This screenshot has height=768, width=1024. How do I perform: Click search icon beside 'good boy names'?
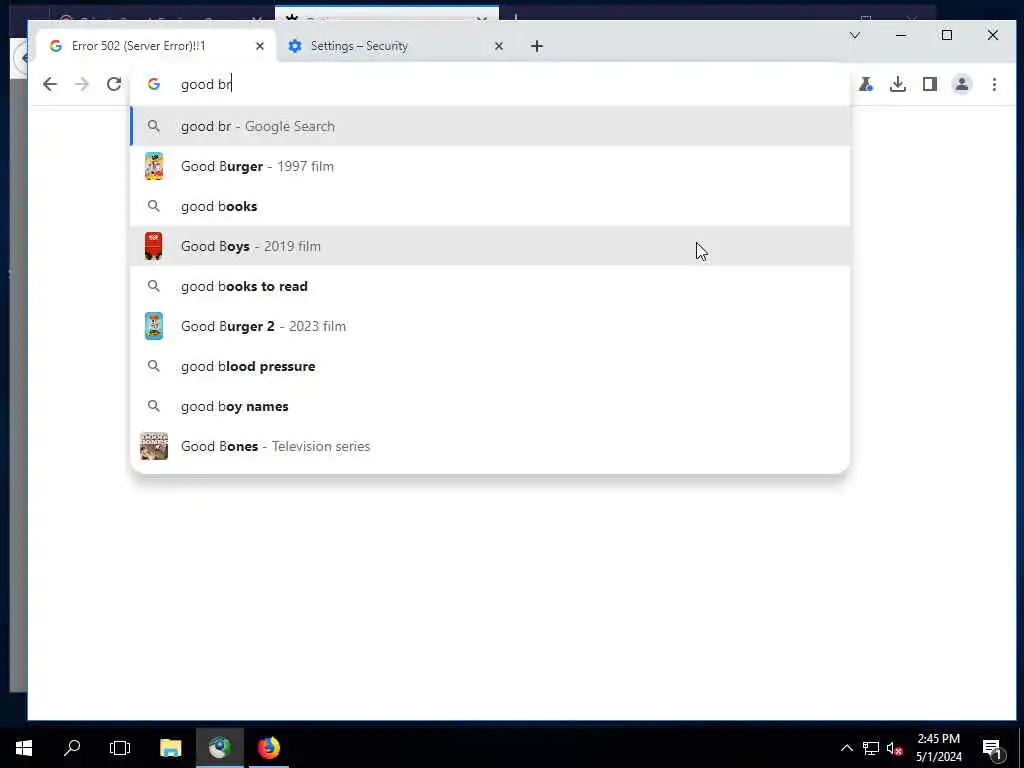[x=153, y=406]
